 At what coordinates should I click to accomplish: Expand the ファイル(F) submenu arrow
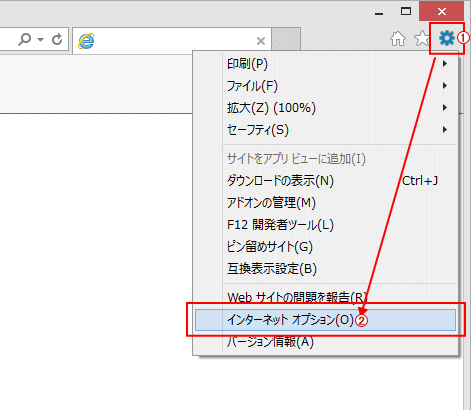click(x=445, y=86)
